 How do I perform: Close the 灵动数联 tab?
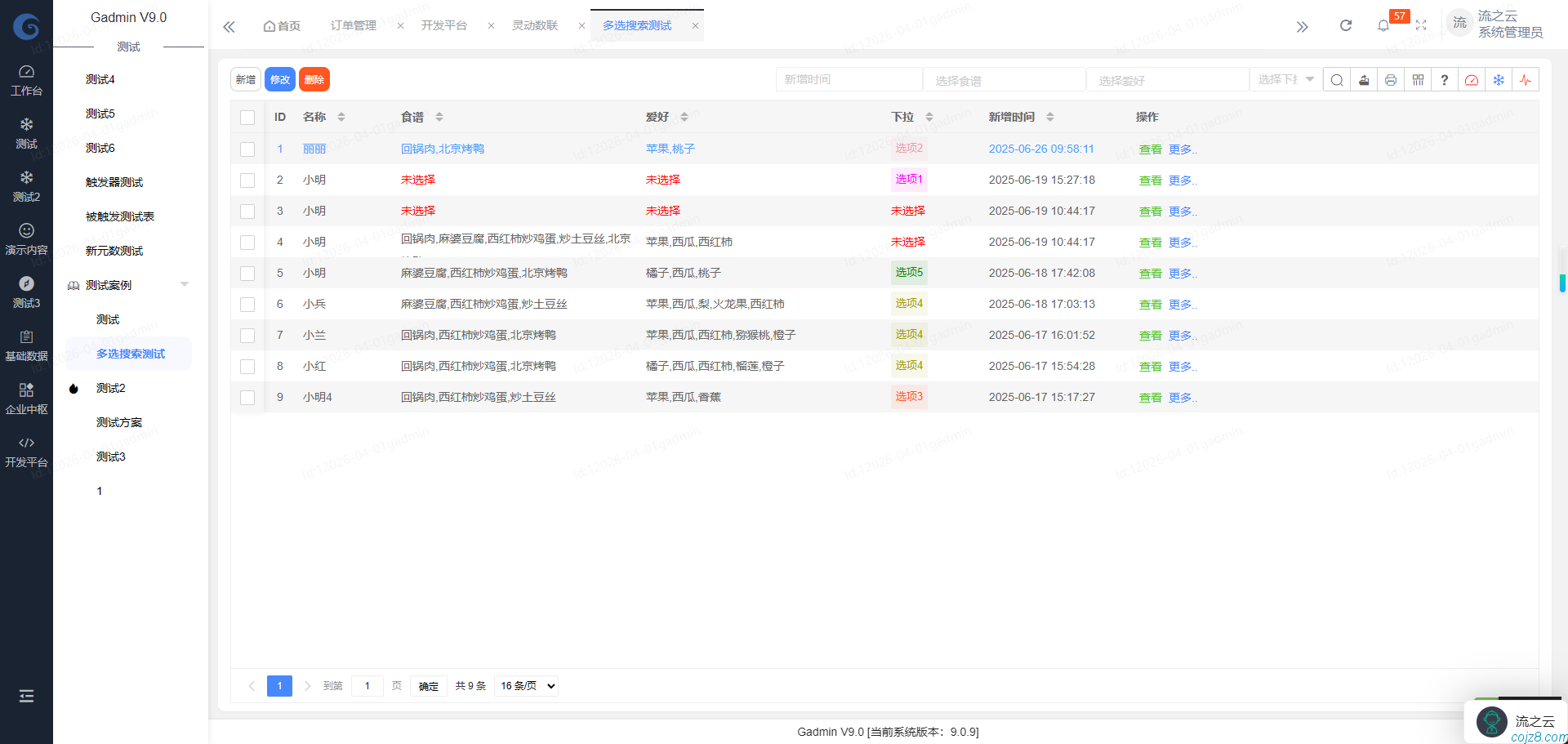click(x=581, y=25)
